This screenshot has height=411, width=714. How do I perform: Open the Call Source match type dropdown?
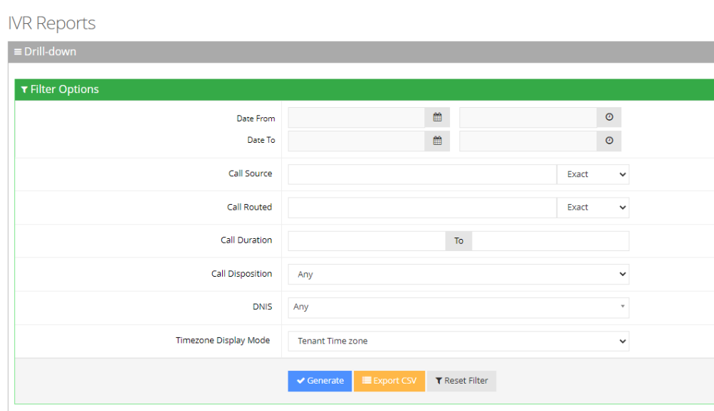[x=593, y=174]
